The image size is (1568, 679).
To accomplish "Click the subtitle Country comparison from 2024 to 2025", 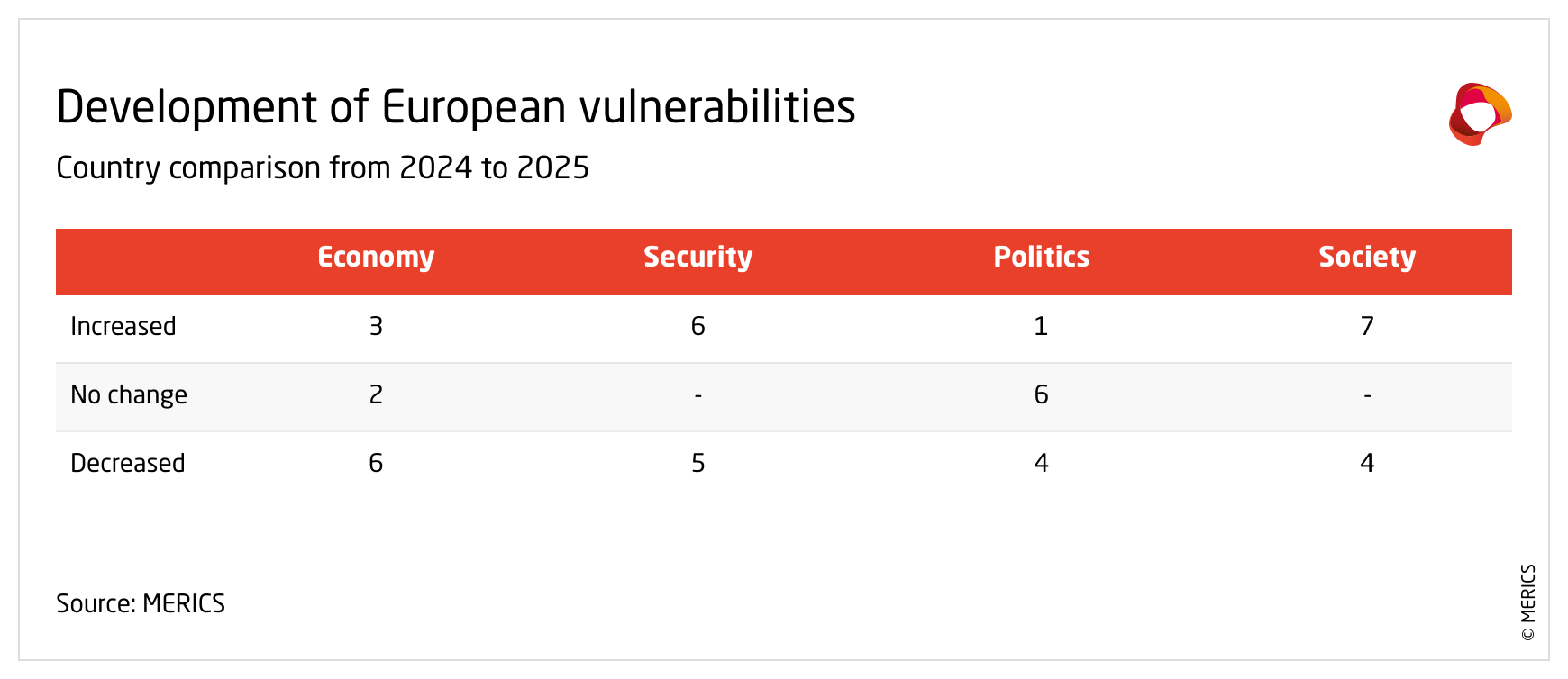I will [x=322, y=168].
